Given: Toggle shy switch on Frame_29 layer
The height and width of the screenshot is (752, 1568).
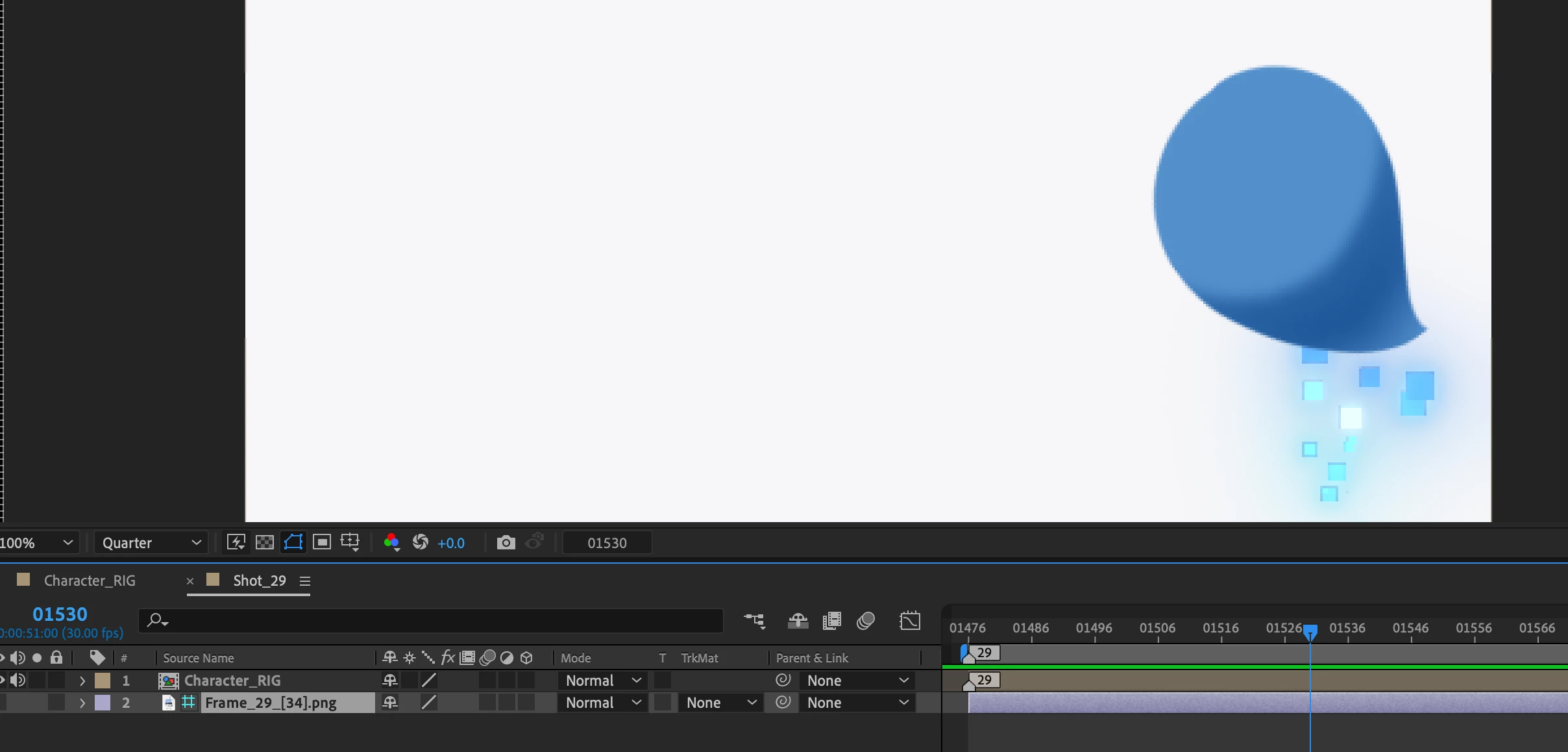Looking at the screenshot, I should click(x=390, y=702).
